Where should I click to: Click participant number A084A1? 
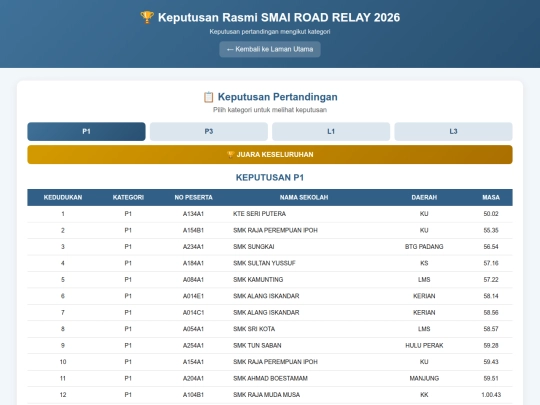(193, 280)
